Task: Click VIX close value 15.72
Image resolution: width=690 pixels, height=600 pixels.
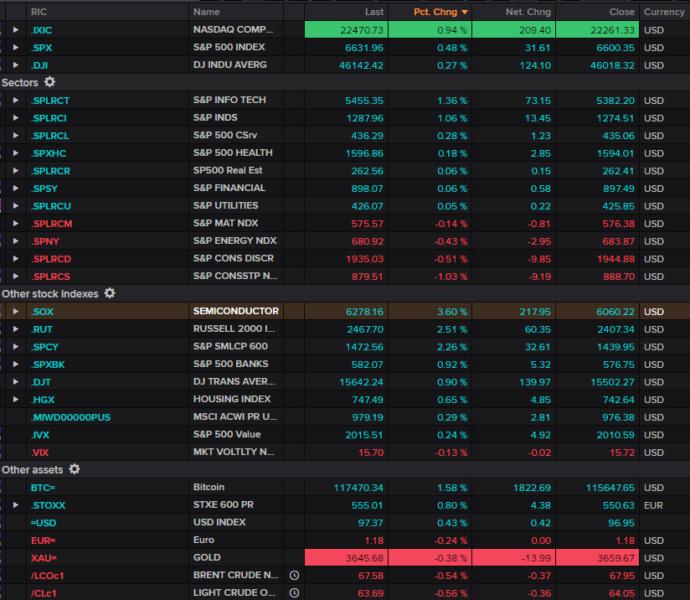Action: pos(622,453)
